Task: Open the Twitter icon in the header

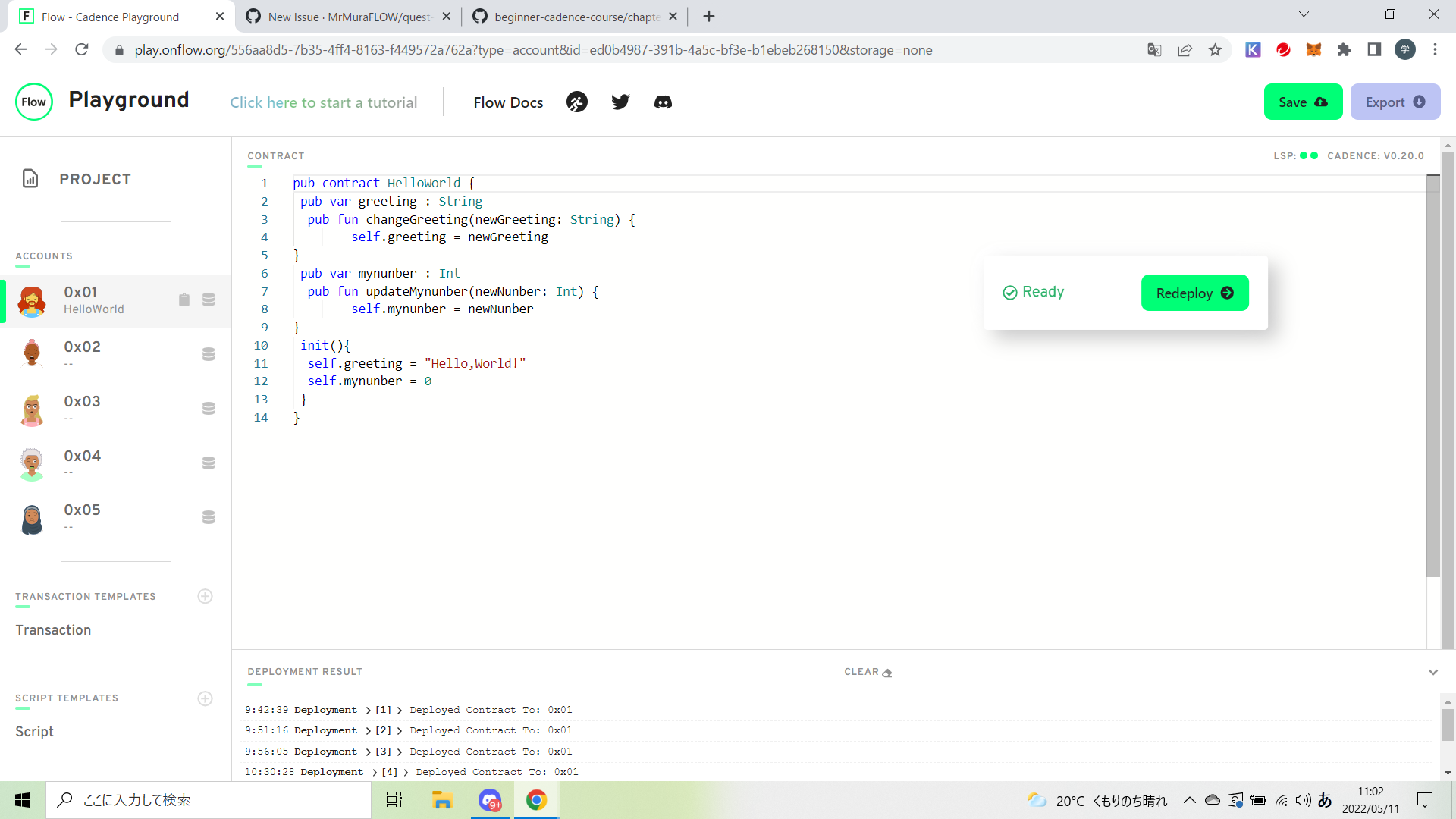Action: pos(620,102)
